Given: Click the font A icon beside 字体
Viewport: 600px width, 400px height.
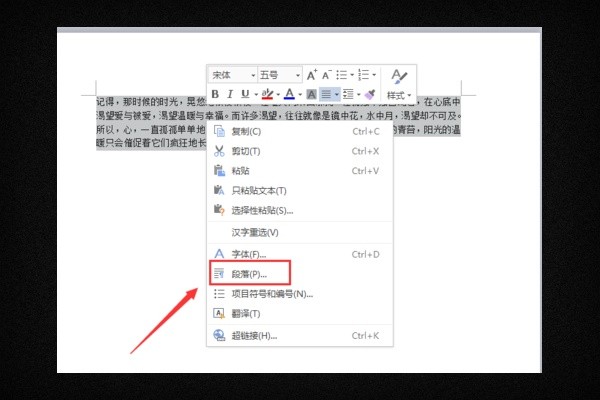Looking at the screenshot, I should pos(219,254).
